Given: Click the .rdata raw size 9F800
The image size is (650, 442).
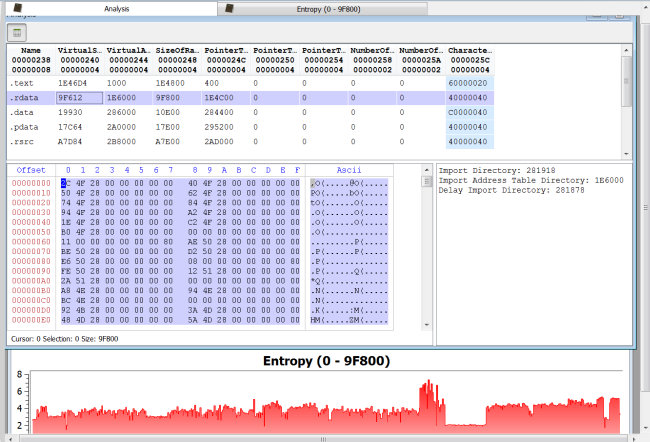Looking at the screenshot, I should (167, 98).
